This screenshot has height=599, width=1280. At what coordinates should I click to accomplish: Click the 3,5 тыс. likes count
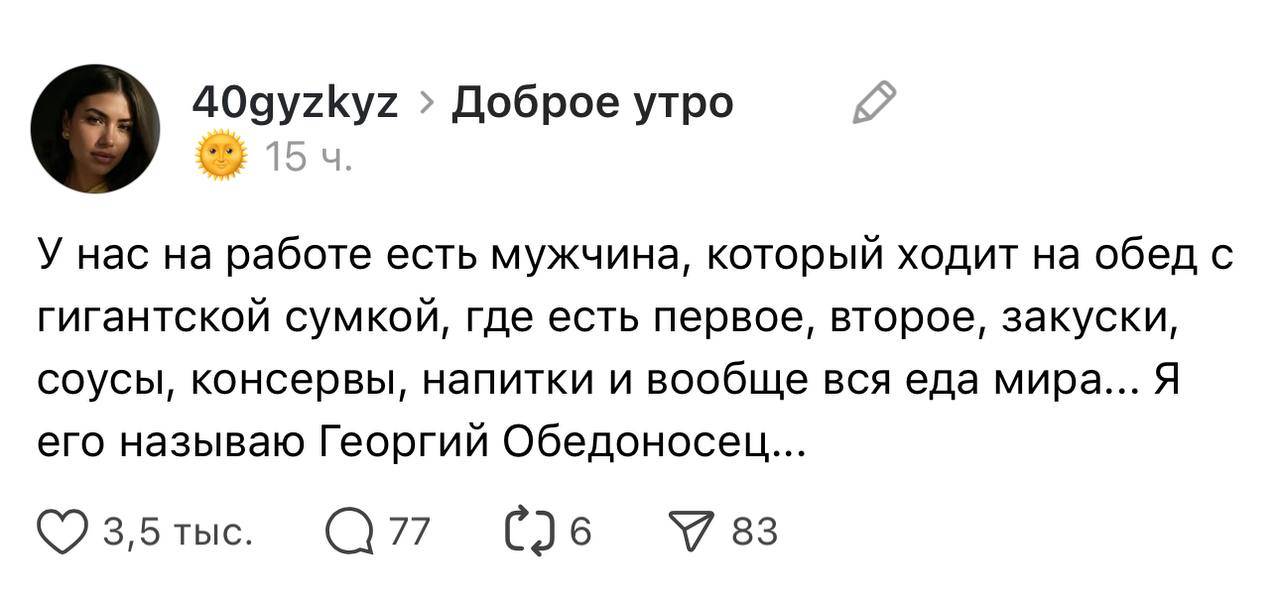pos(180,532)
